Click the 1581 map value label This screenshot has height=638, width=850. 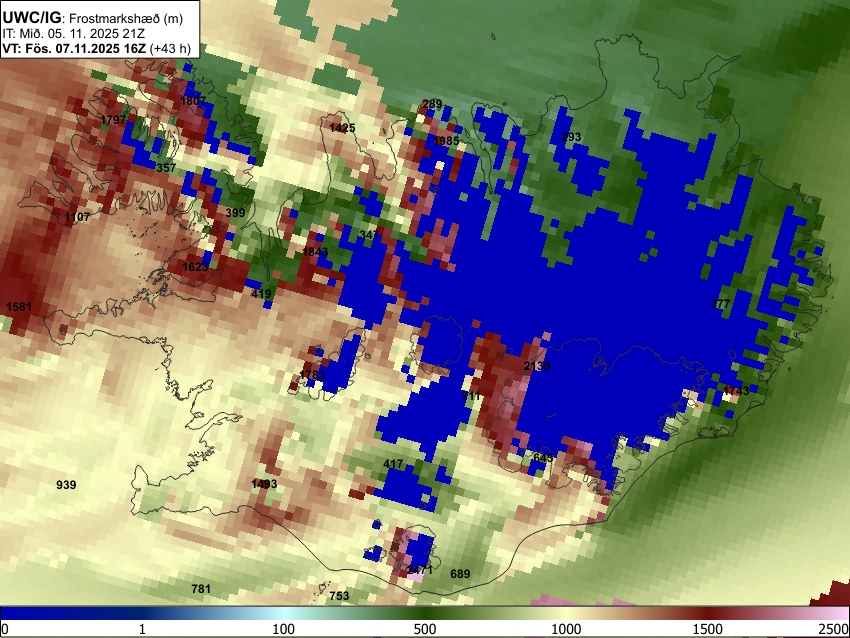click(x=19, y=307)
